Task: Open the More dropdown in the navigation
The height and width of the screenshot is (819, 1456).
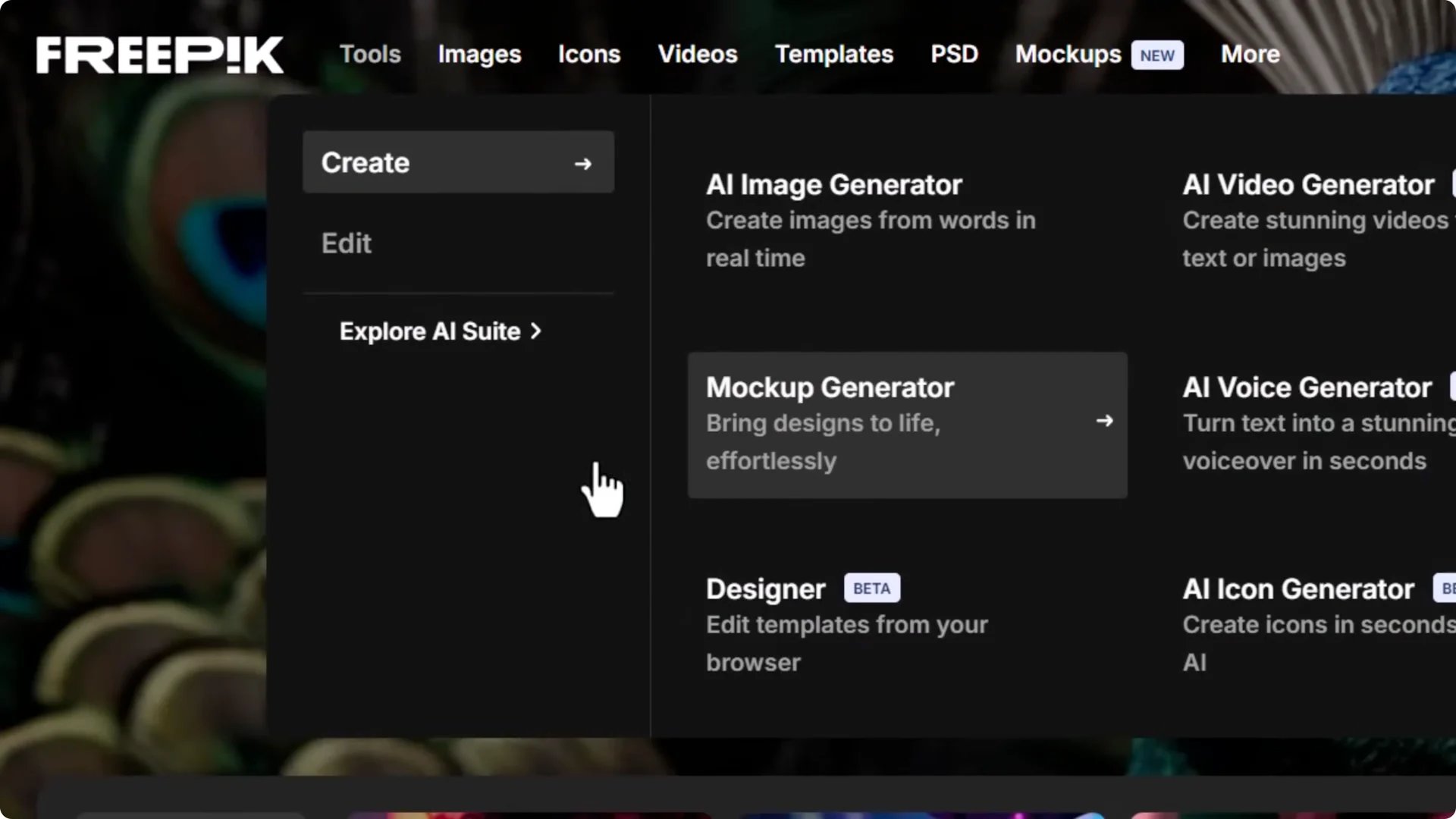Action: tap(1249, 54)
